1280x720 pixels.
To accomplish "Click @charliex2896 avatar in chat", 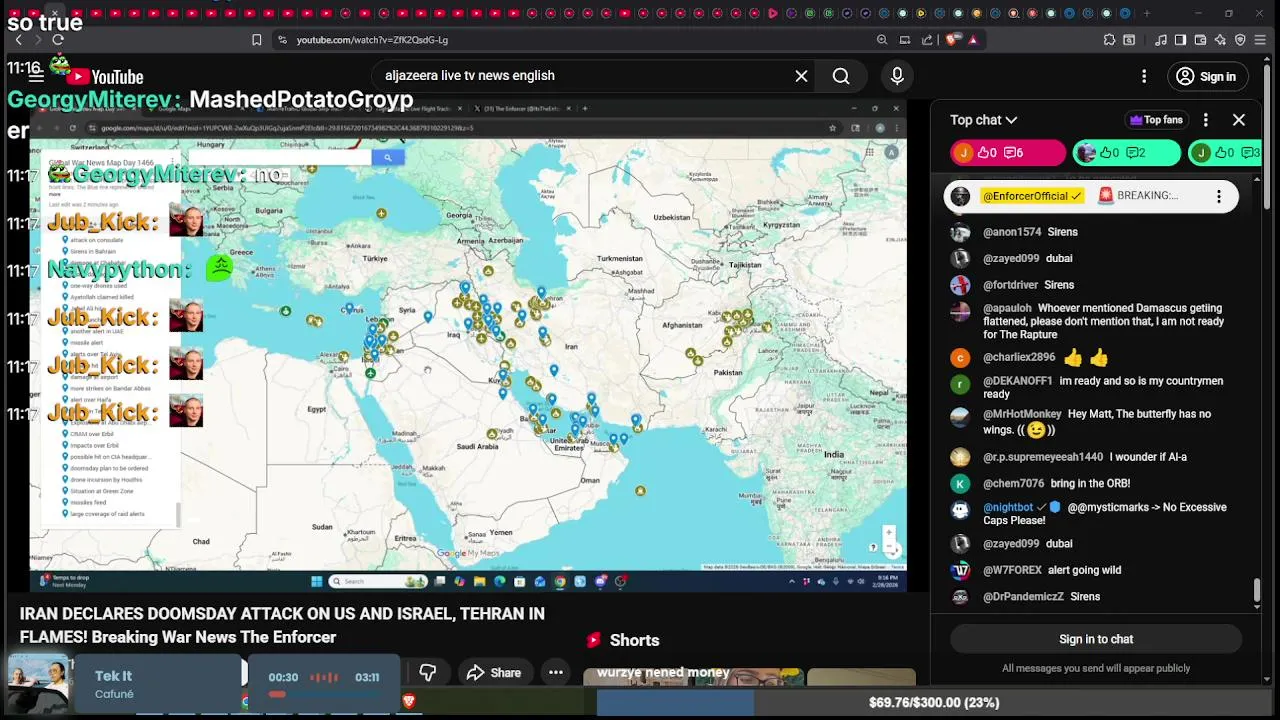I will click(960, 357).
